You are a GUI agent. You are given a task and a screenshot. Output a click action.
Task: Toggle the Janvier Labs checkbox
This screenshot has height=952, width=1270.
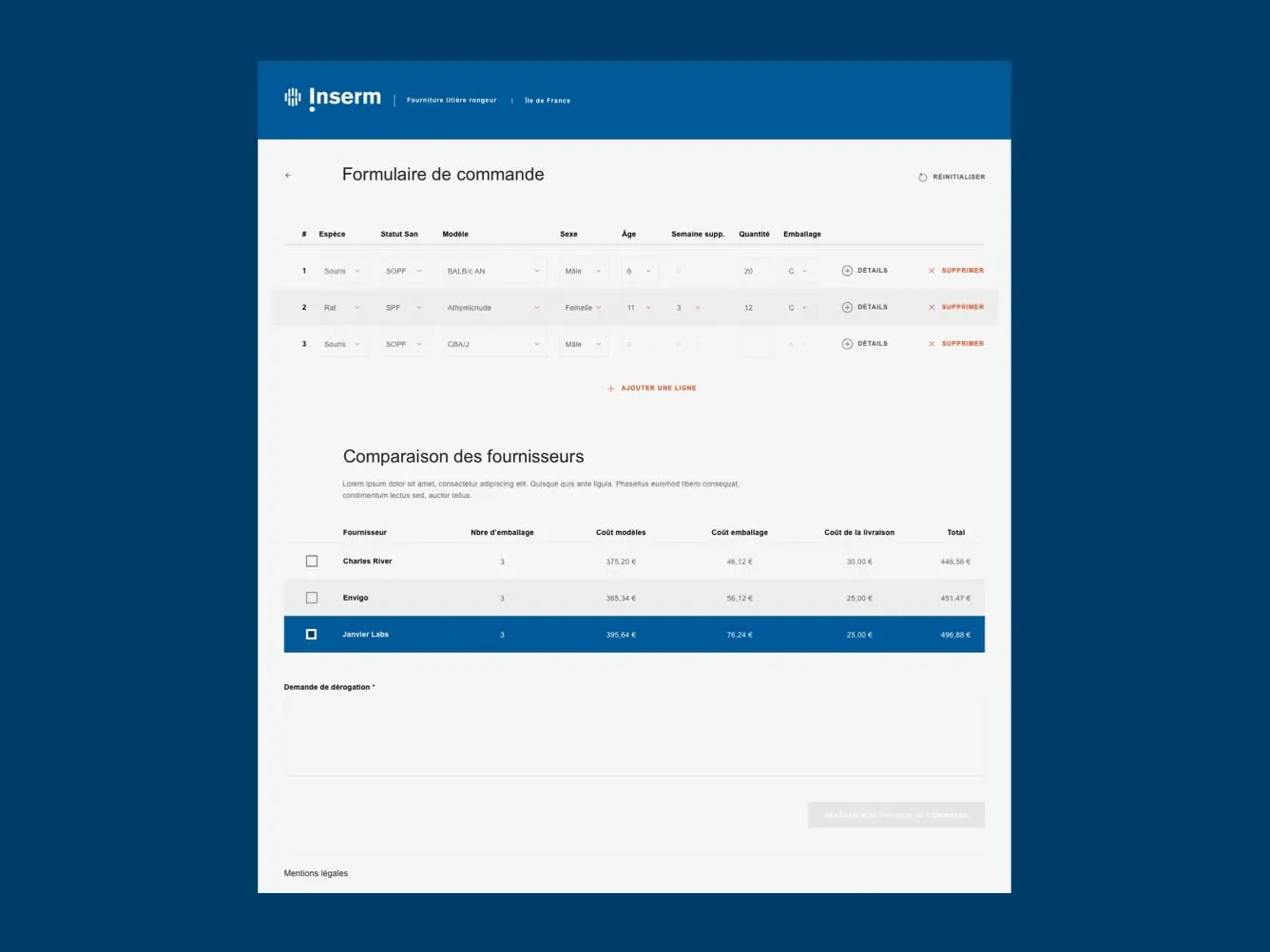tap(311, 635)
